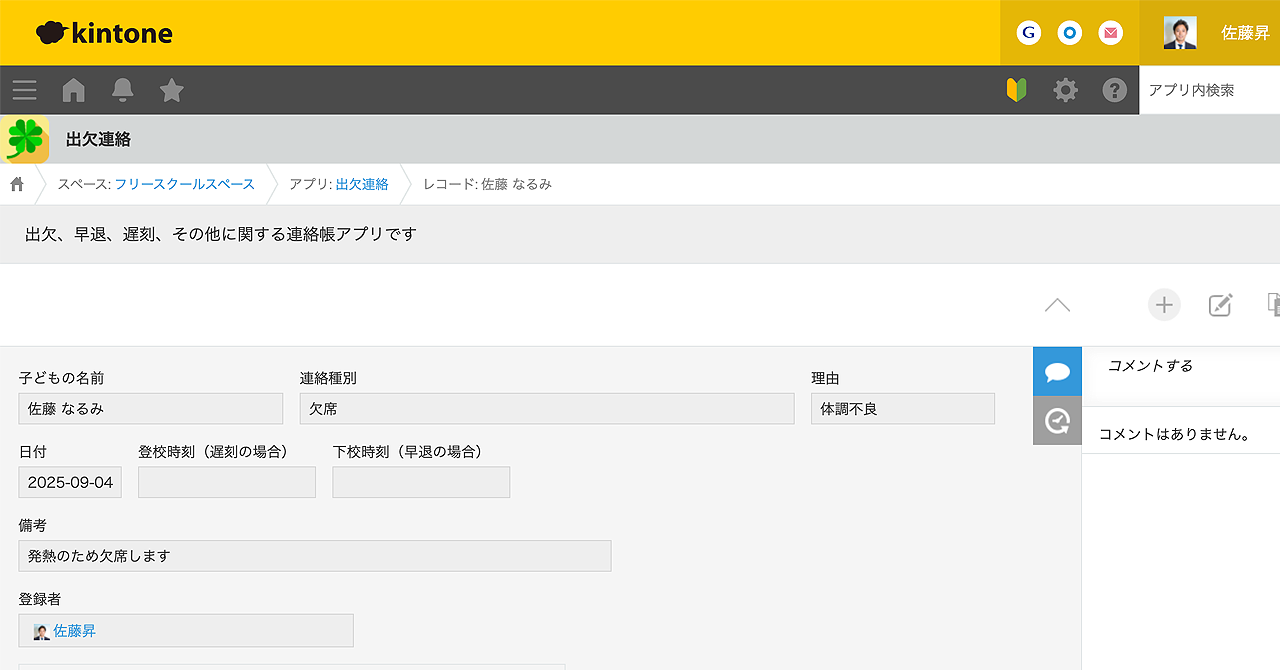This screenshot has width=1280, height=670.
Task: Add a new record with plus icon
Action: [1164, 305]
